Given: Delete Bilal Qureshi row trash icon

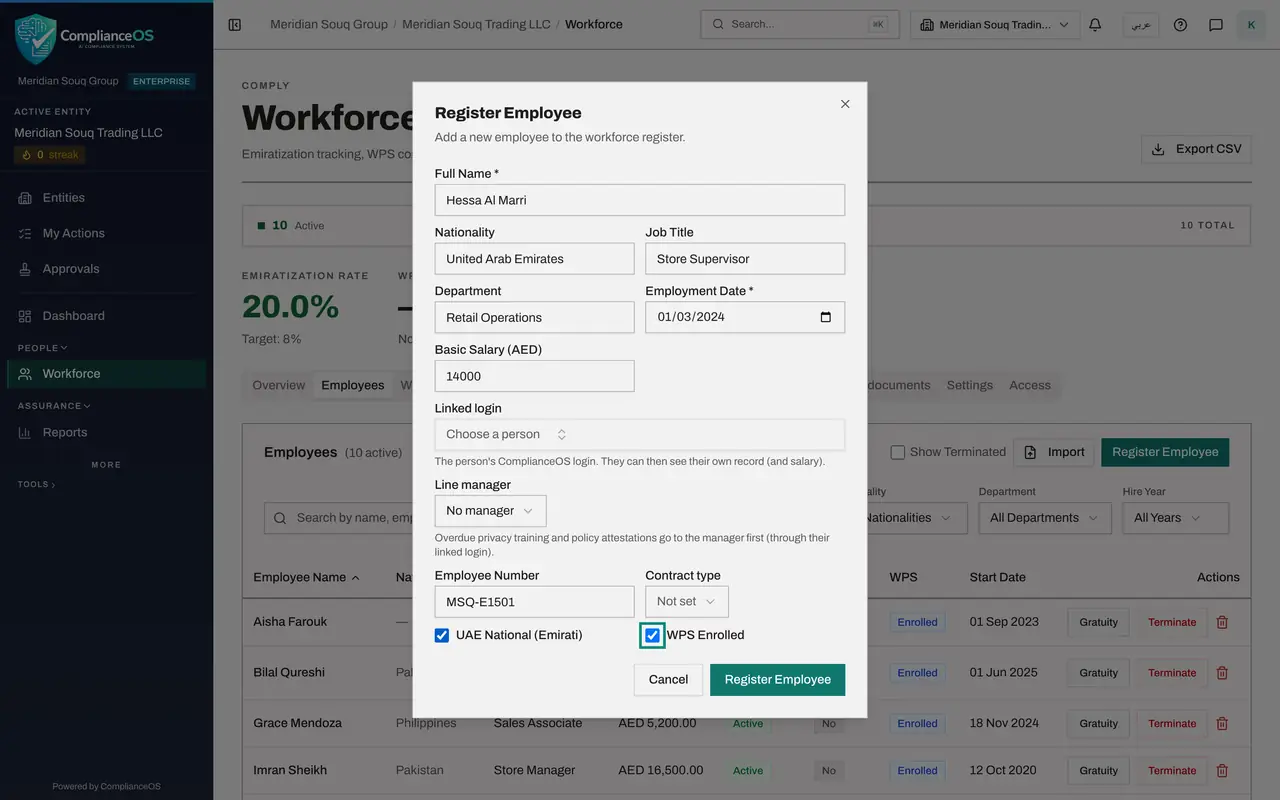Looking at the screenshot, I should tap(1222, 673).
